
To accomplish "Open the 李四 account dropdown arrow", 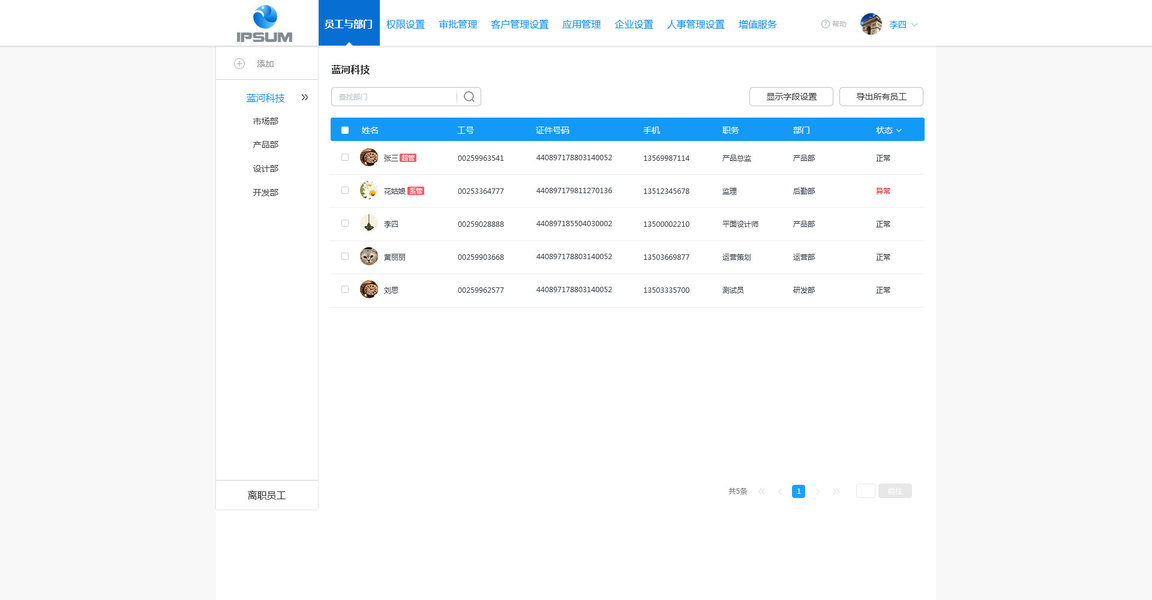I will coord(914,25).
